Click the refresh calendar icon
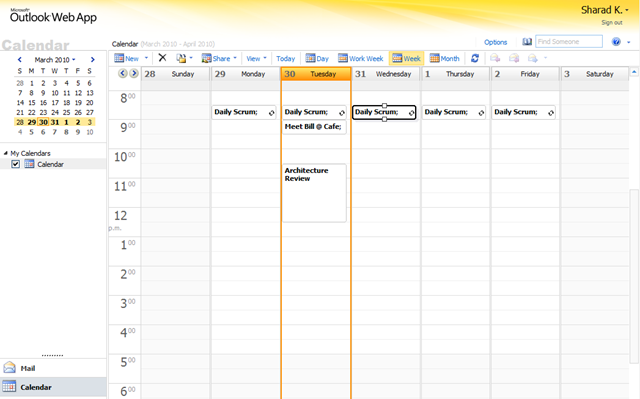The width and height of the screenshot is (640, 399). coord(475,58)
